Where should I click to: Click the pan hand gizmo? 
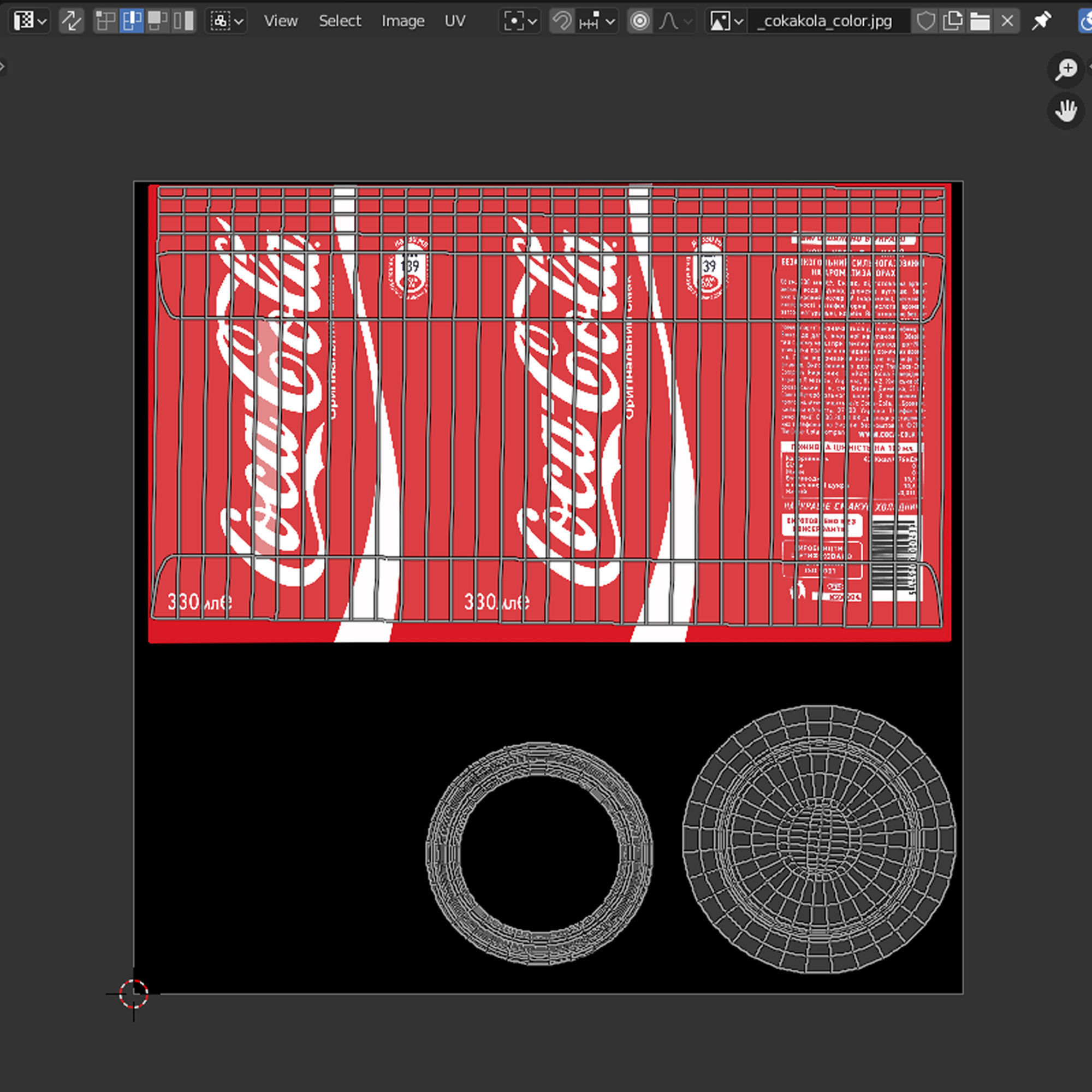(x=1066, y=111)
